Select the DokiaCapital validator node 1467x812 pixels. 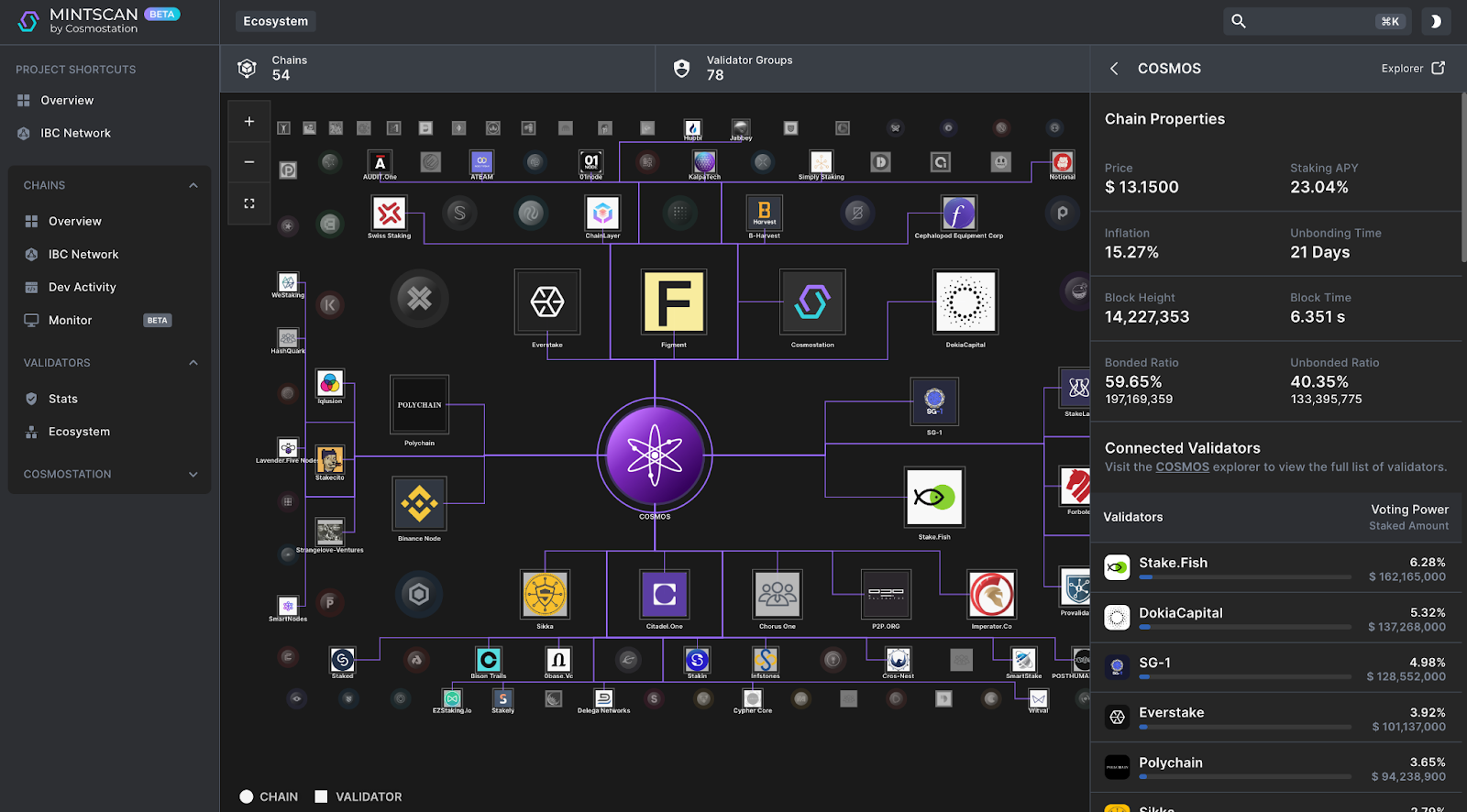pyautogui.click(x=965, y=302)
